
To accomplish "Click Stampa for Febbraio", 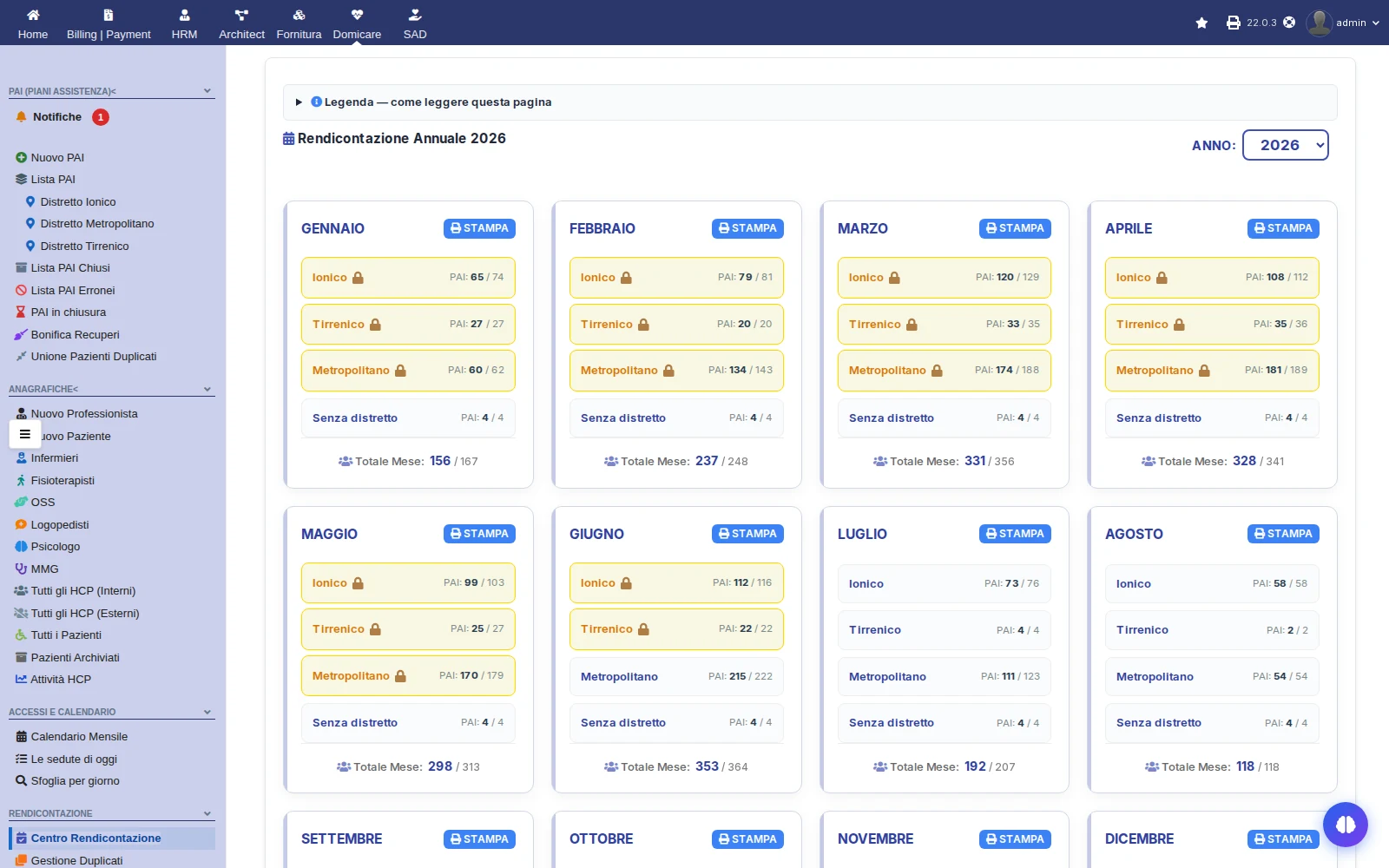I will tap(747, 228).
